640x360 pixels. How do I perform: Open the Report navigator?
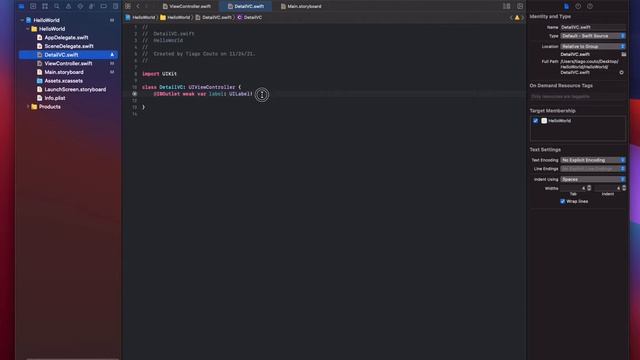(116, 7)
